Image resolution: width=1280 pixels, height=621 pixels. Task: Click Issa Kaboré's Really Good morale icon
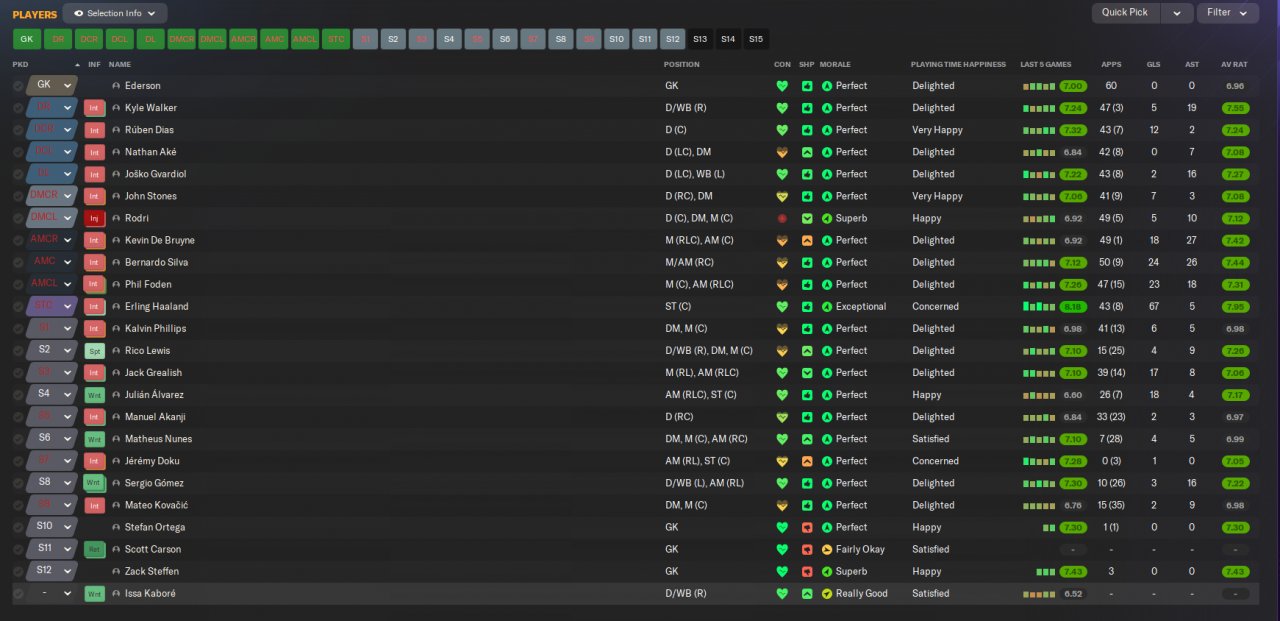tap(827, 593)
